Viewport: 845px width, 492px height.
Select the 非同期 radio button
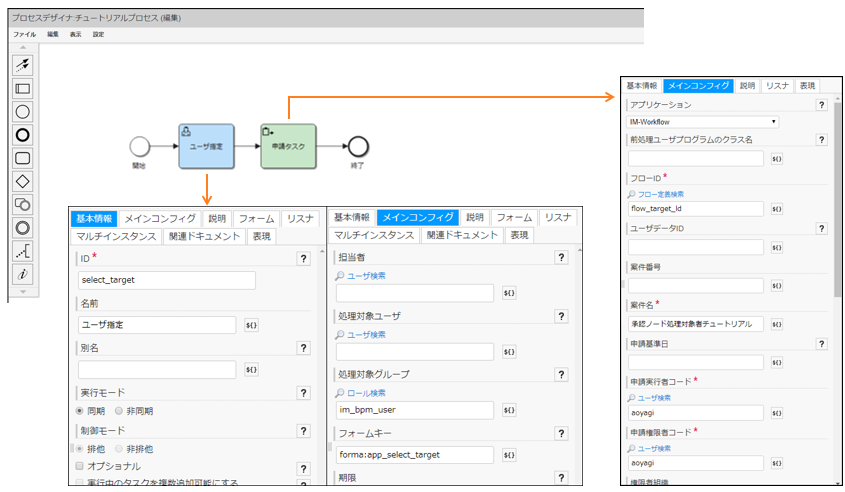point(119,411)
